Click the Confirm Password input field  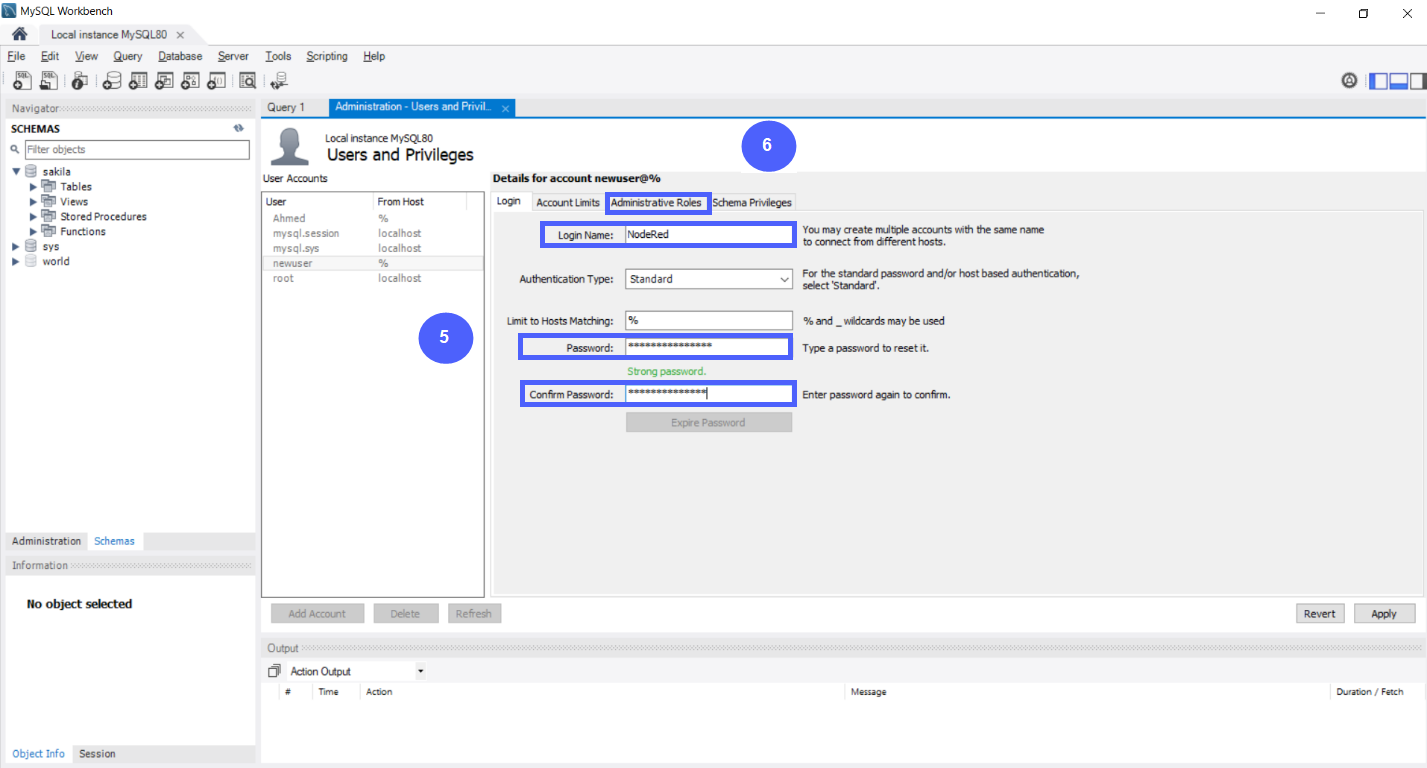click(x=709, y=394)
